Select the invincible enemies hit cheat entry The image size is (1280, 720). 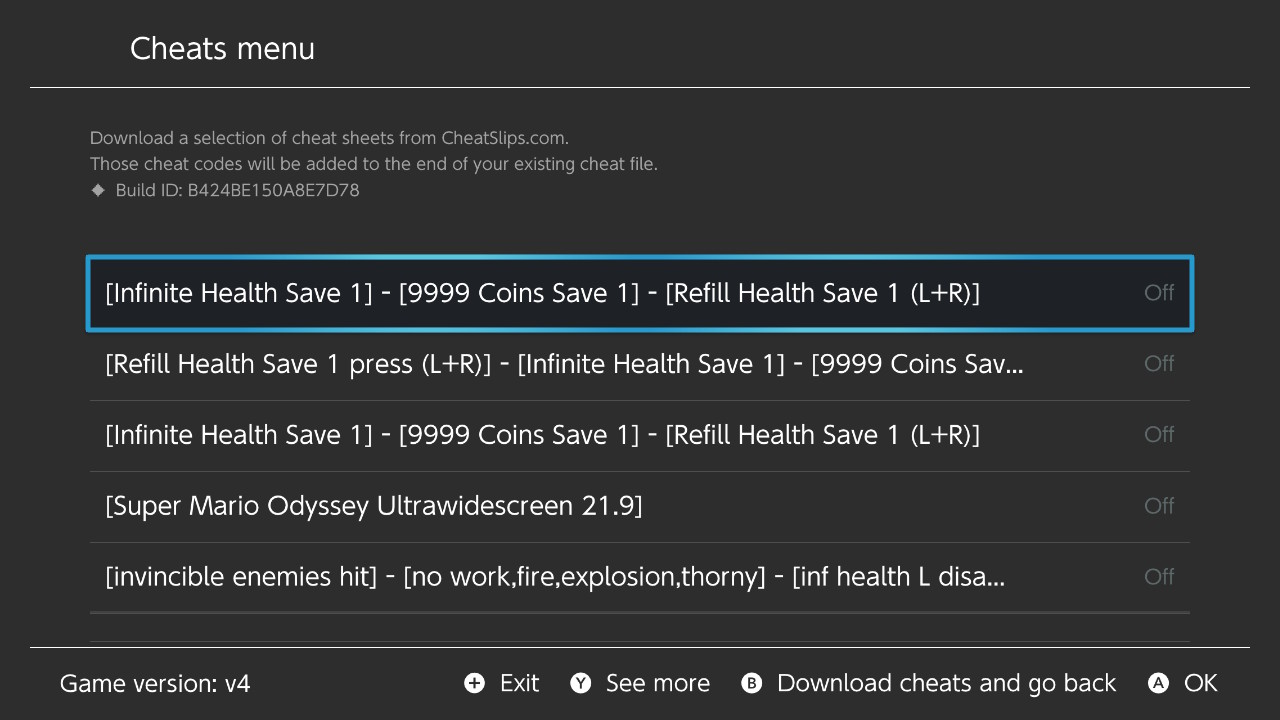pos(640,577)
